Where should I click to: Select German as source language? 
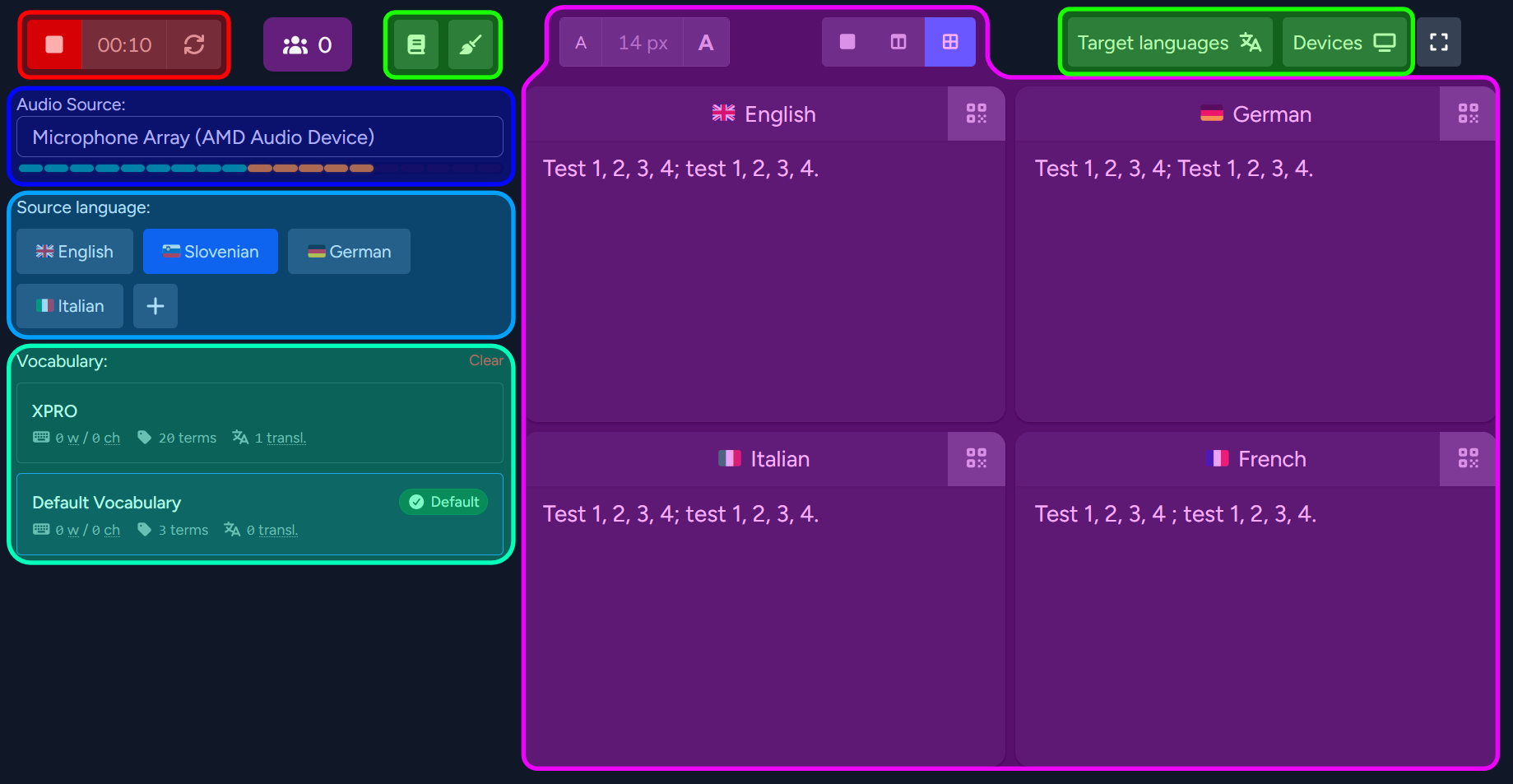pyautogui.click(x=349, y=252)
